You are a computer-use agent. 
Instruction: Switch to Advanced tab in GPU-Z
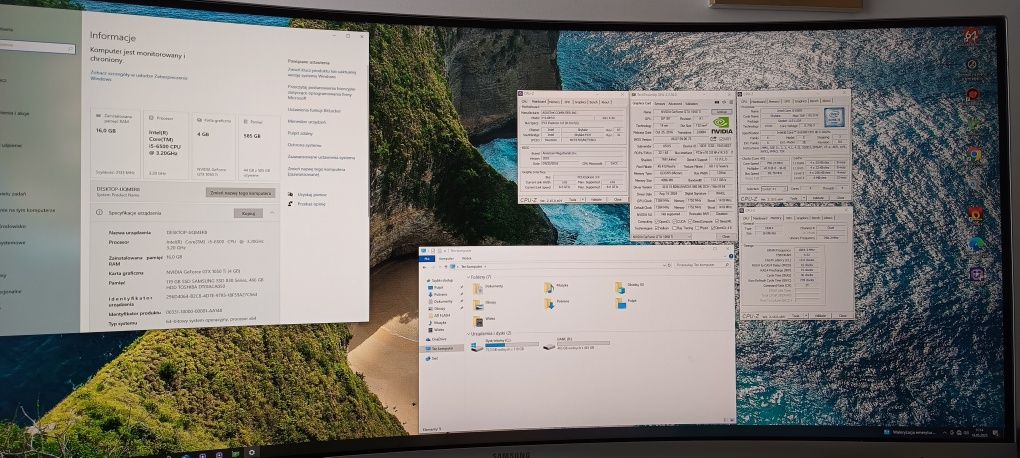(x=675, y=103)
